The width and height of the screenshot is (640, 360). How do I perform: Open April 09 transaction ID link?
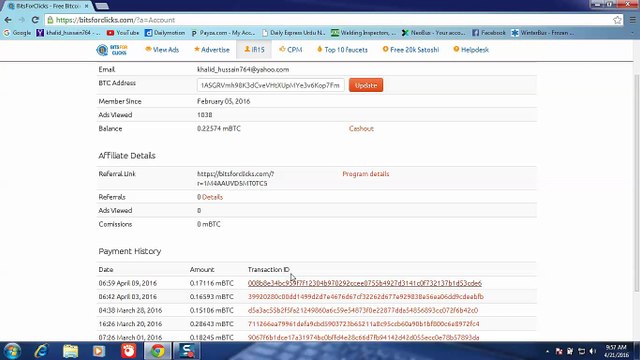pos(364,283)
